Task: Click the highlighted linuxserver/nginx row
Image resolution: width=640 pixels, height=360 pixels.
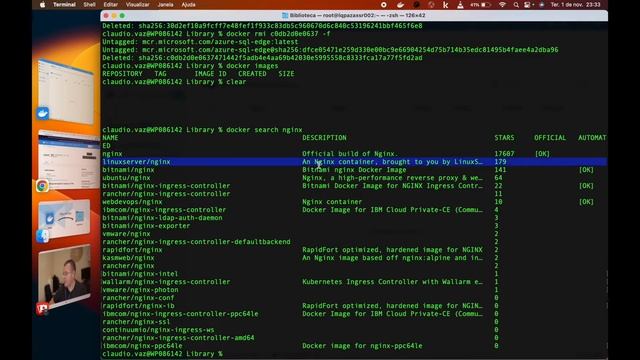Action: click(354, 162)
